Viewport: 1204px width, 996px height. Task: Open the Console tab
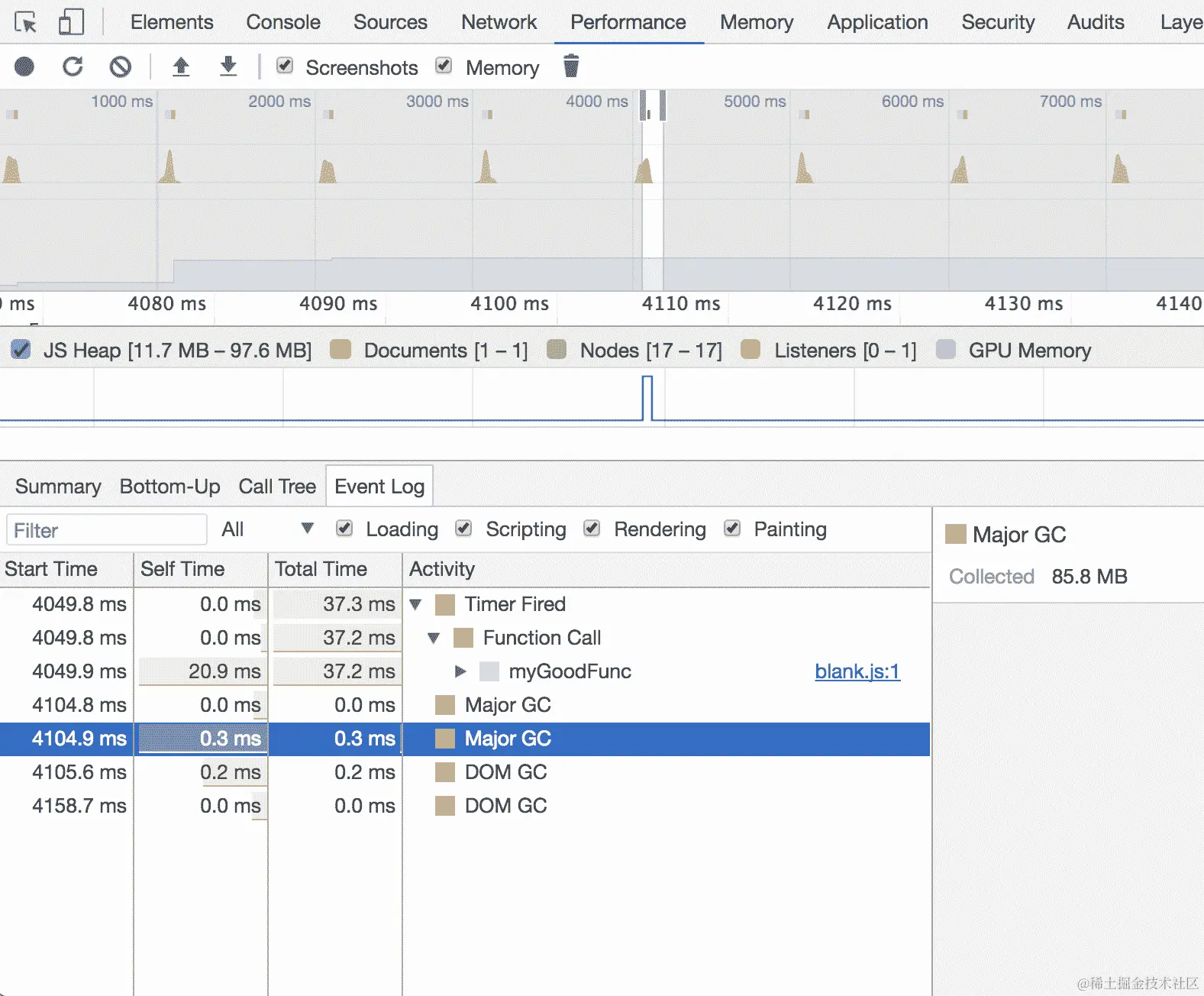[x=283, y=22]
